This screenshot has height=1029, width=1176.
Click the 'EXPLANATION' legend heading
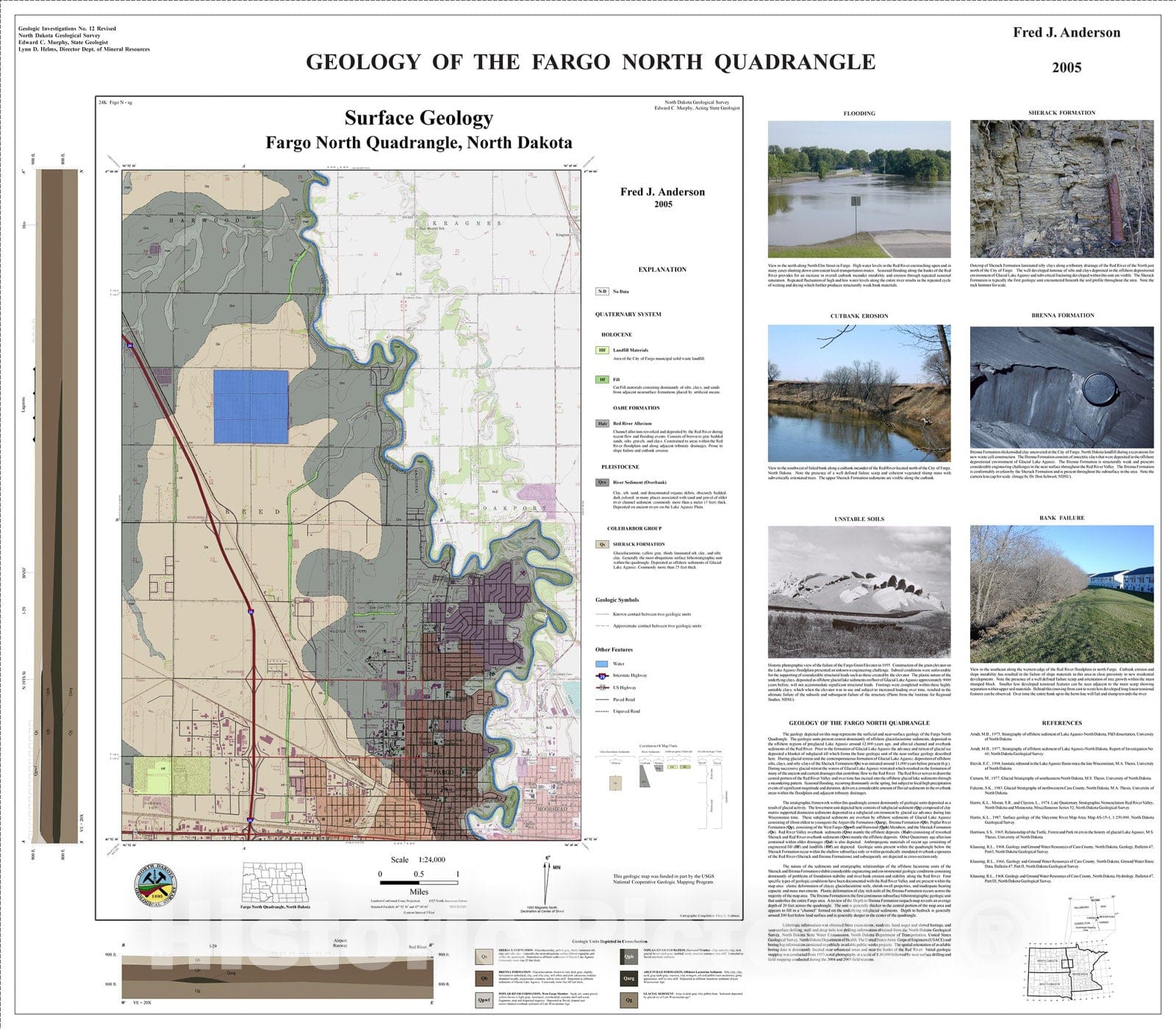point(662,270)
